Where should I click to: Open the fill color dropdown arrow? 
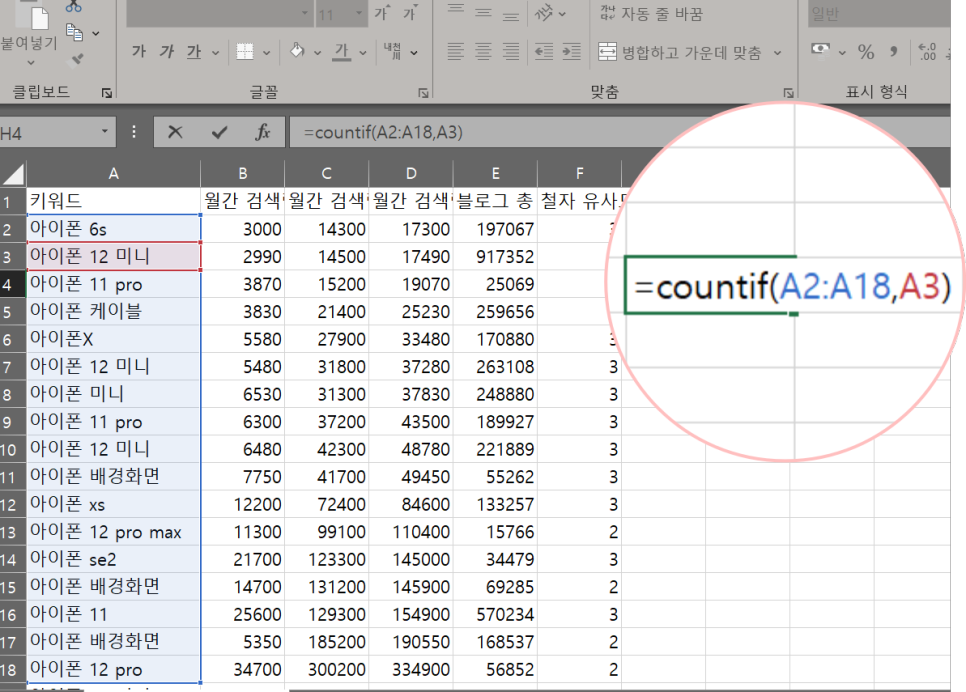click(317, 53)
